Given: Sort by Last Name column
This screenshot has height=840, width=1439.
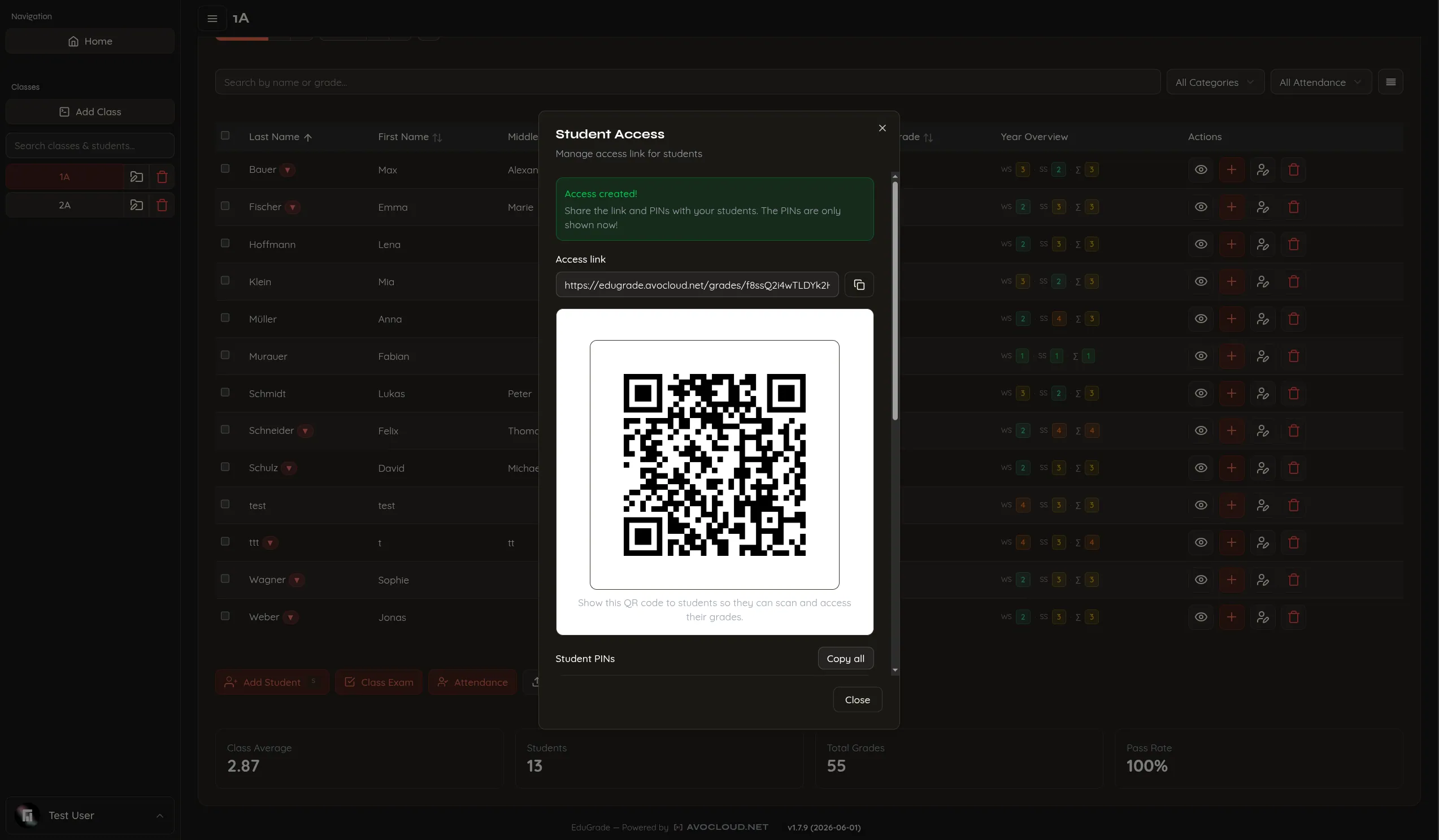Looking at the screenshot, I should (x=280, y=137).
